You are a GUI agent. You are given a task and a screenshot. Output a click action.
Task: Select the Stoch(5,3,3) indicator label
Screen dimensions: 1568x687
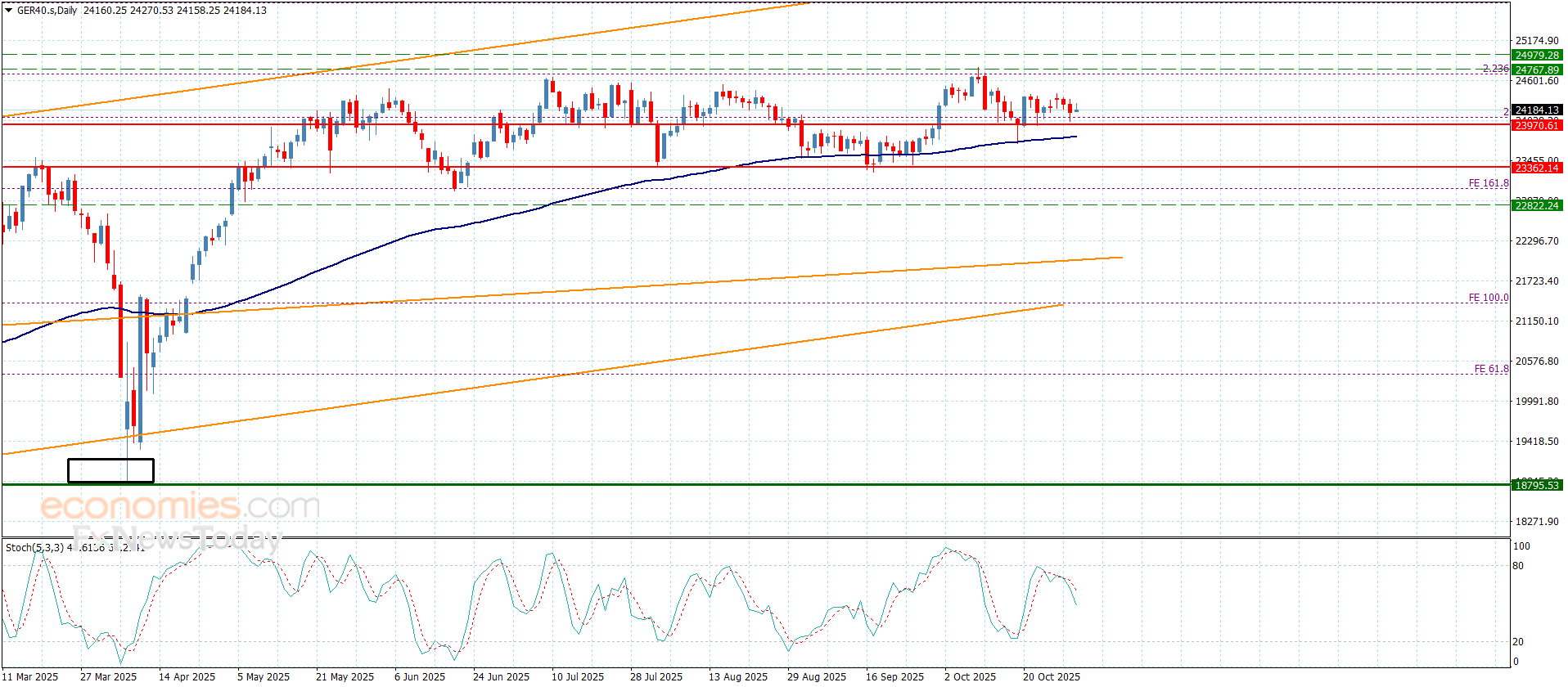tap(34, 547)
